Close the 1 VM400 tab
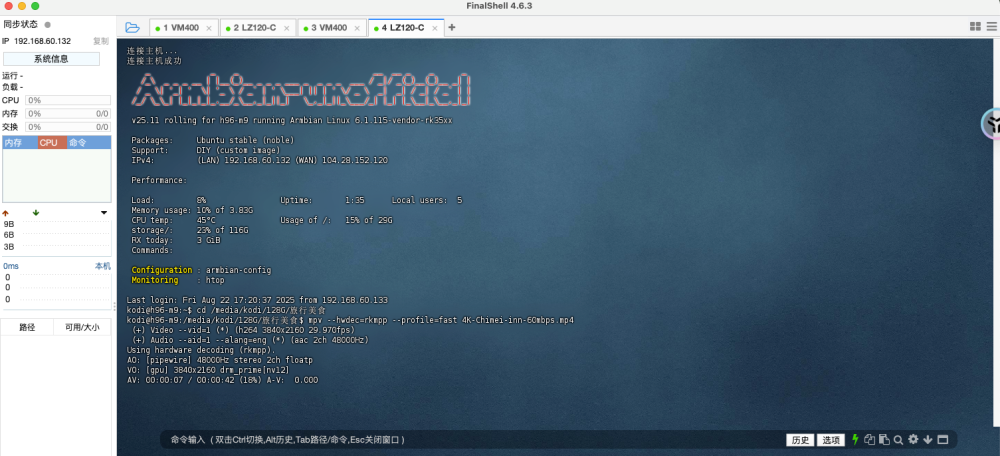The image size is (1000, 456). tap(209, 28)
